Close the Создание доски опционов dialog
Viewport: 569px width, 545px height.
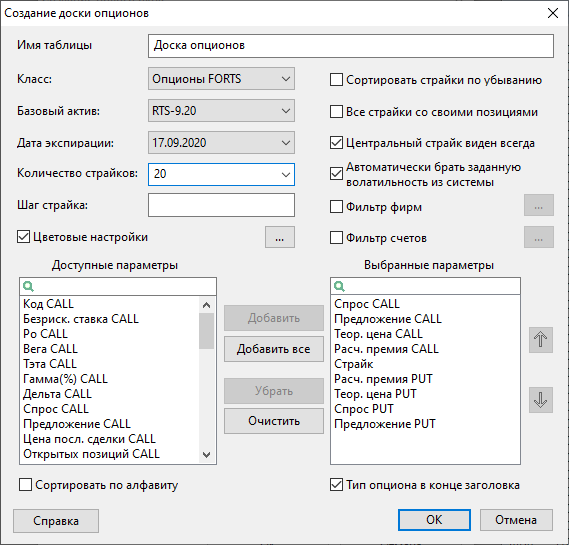[x=553, y=13]
